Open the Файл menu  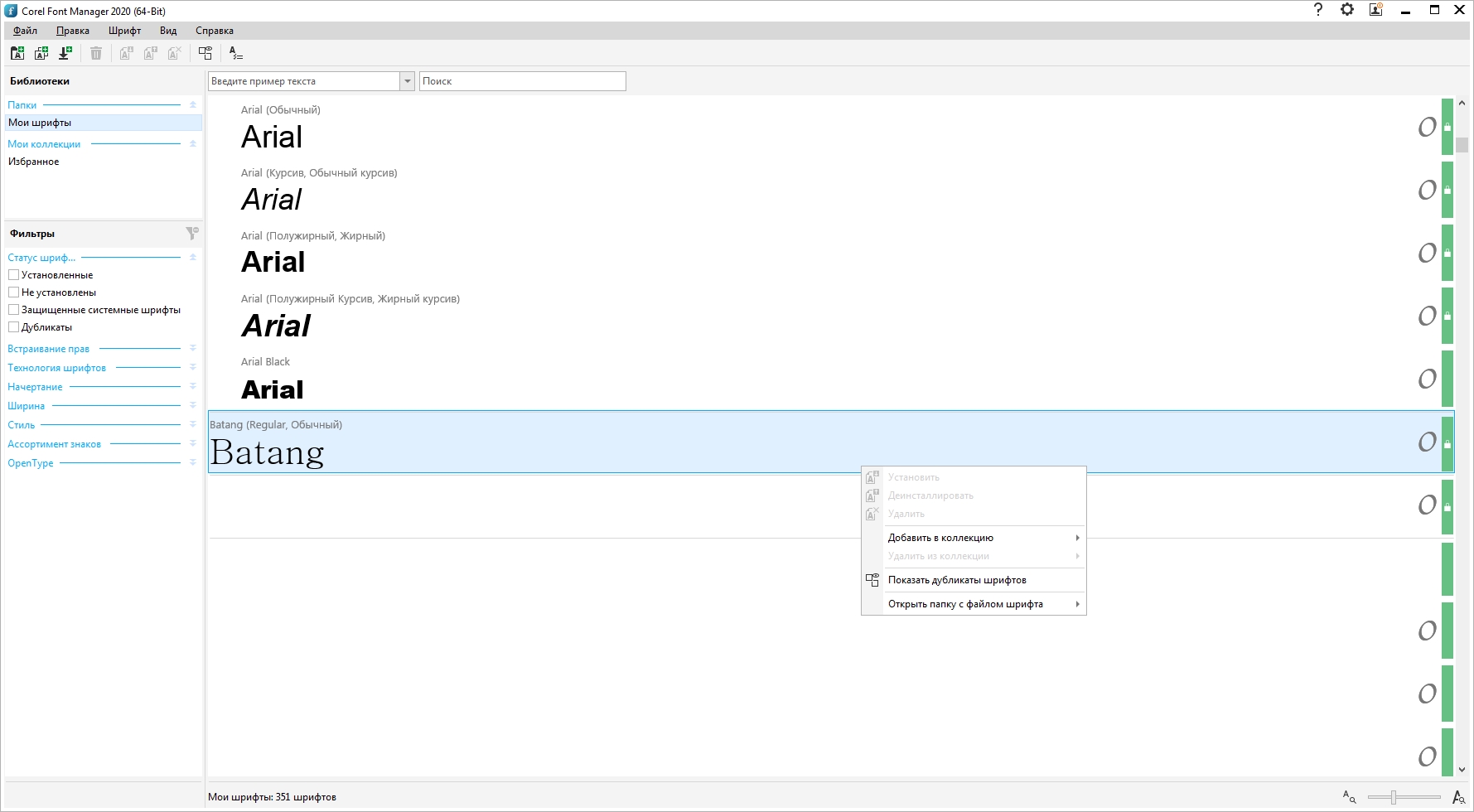coord(25,31)
